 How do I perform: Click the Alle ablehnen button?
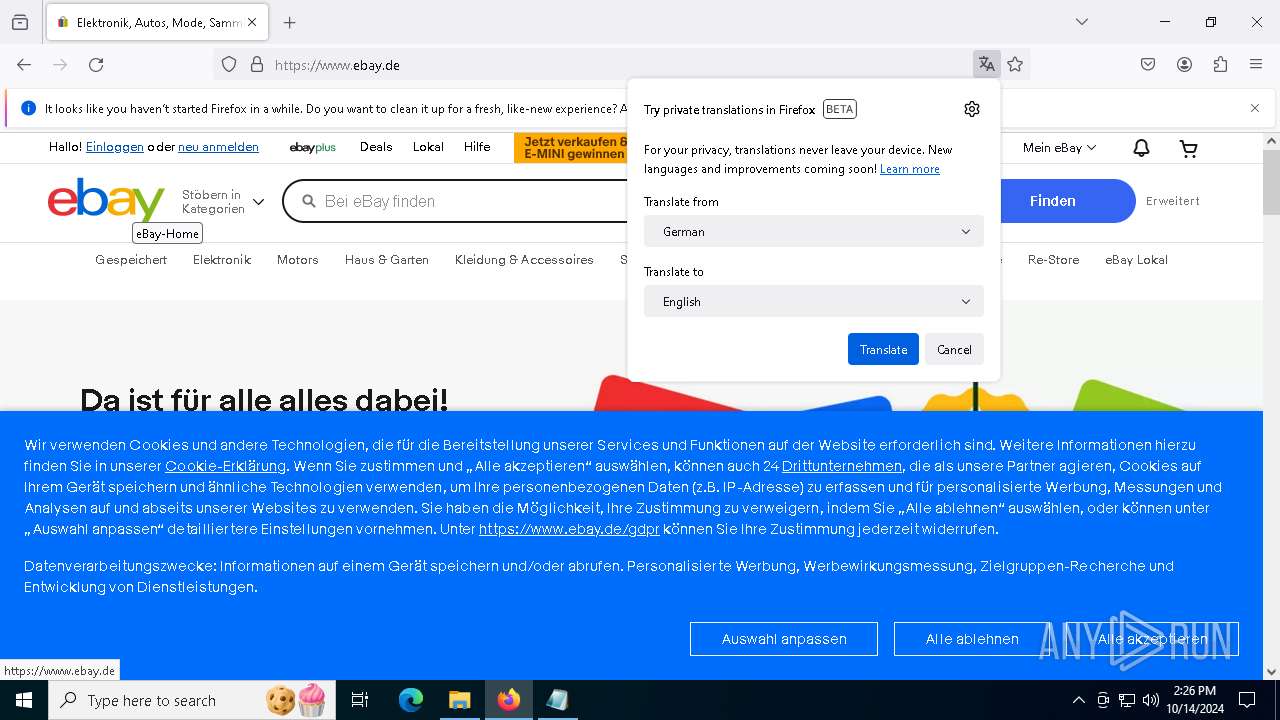[972, 639]
